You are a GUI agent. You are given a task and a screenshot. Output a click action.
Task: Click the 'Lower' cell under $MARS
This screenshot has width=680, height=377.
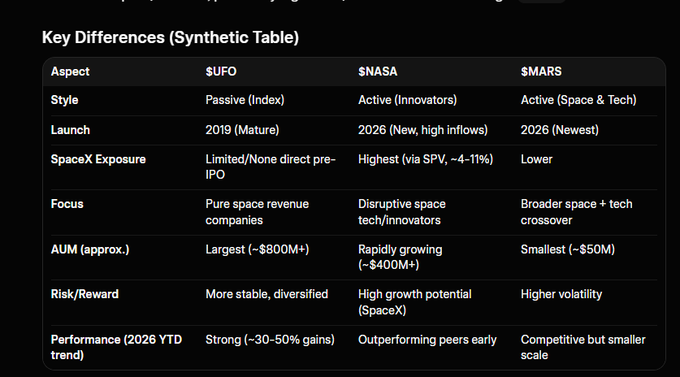[536, 160]
